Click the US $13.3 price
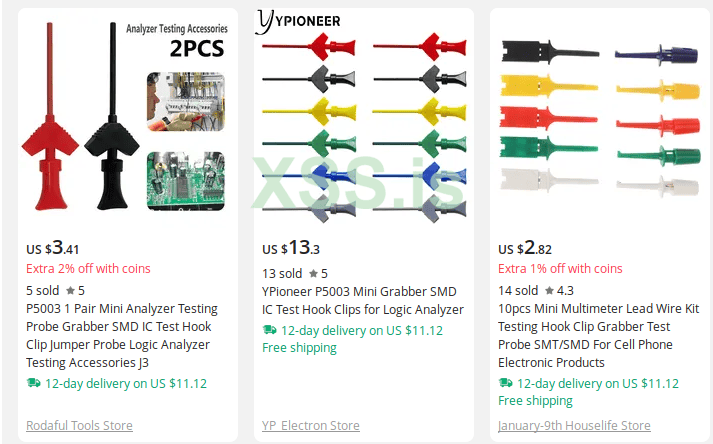Viewport: 713px width, 444px height. point(291,247)
